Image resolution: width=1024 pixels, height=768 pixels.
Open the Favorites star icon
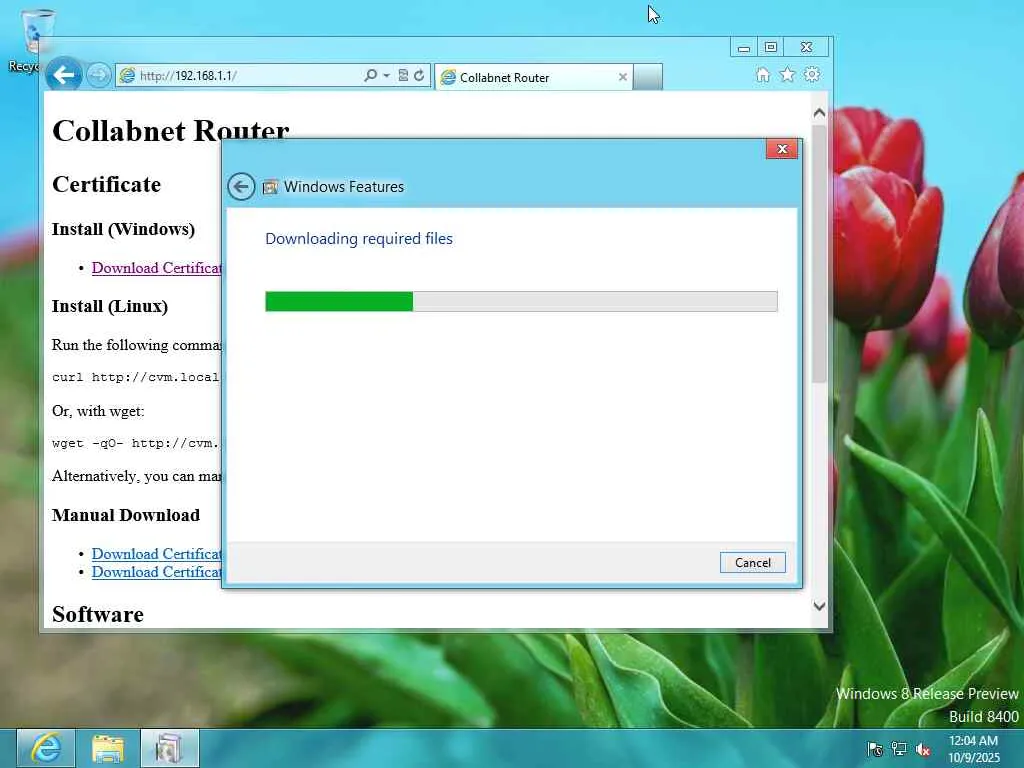point(788,74)
